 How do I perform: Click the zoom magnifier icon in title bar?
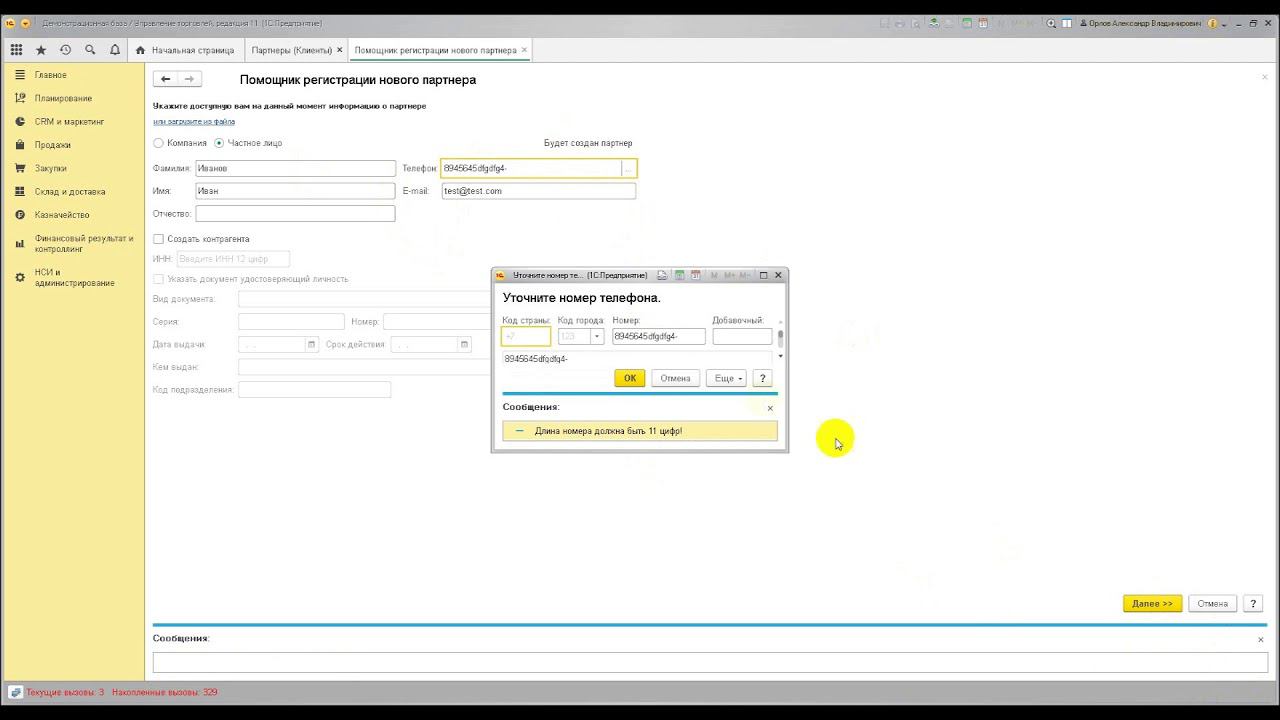coord(1051,23)
